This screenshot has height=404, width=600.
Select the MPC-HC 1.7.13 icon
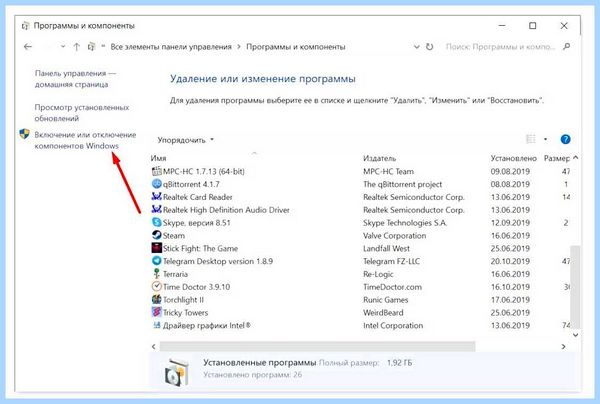157,171
